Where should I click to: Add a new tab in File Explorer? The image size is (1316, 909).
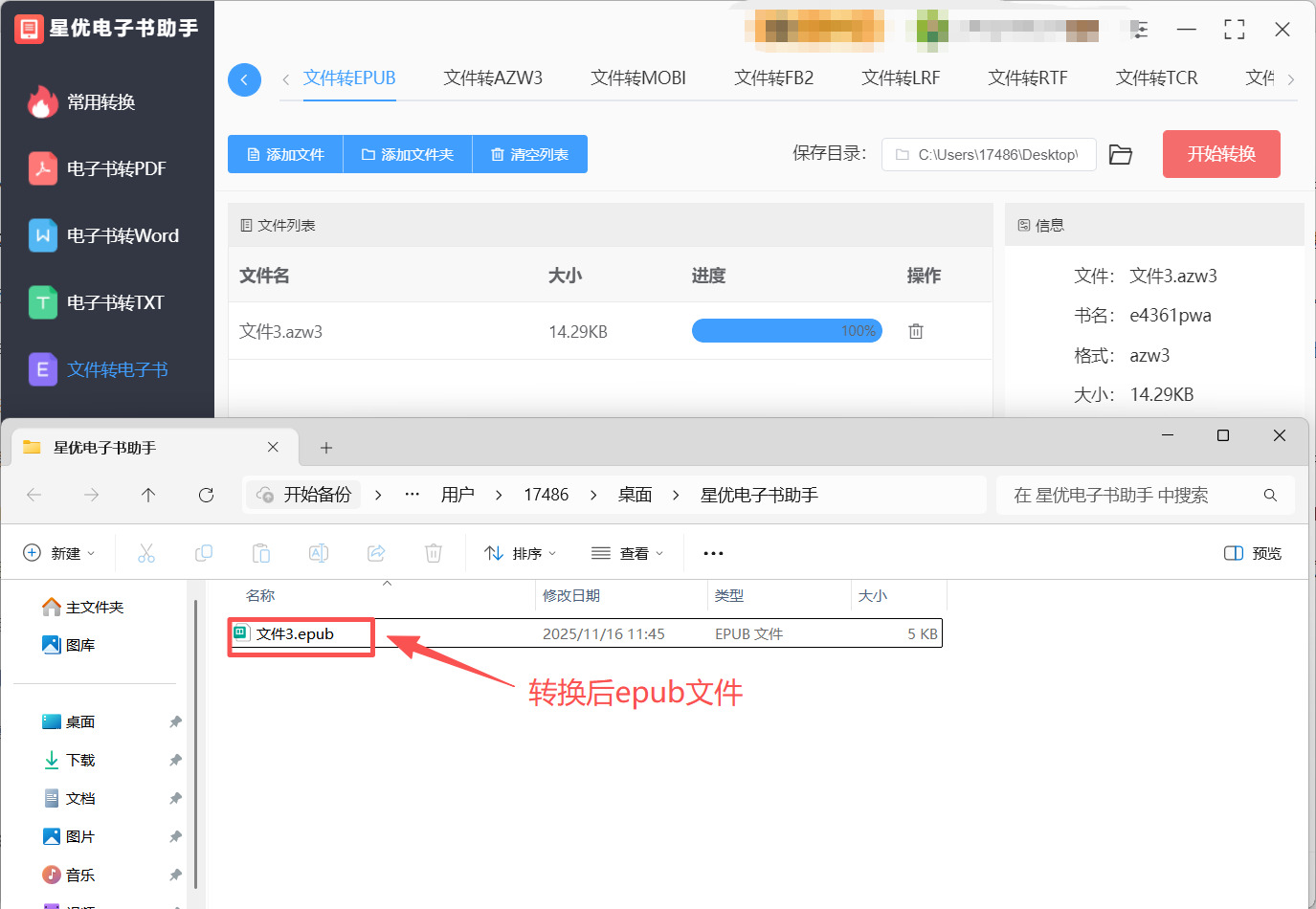(x=326, y=448)
